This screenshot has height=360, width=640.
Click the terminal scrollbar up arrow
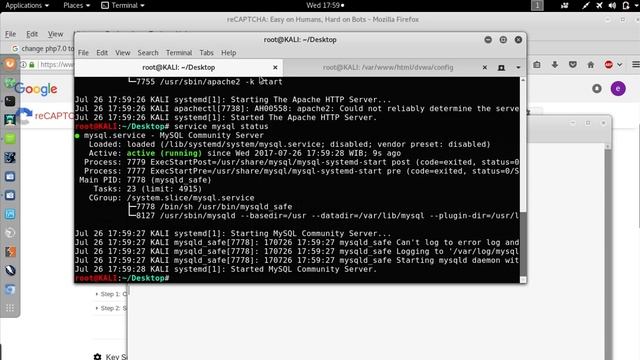tap(523, 80)
